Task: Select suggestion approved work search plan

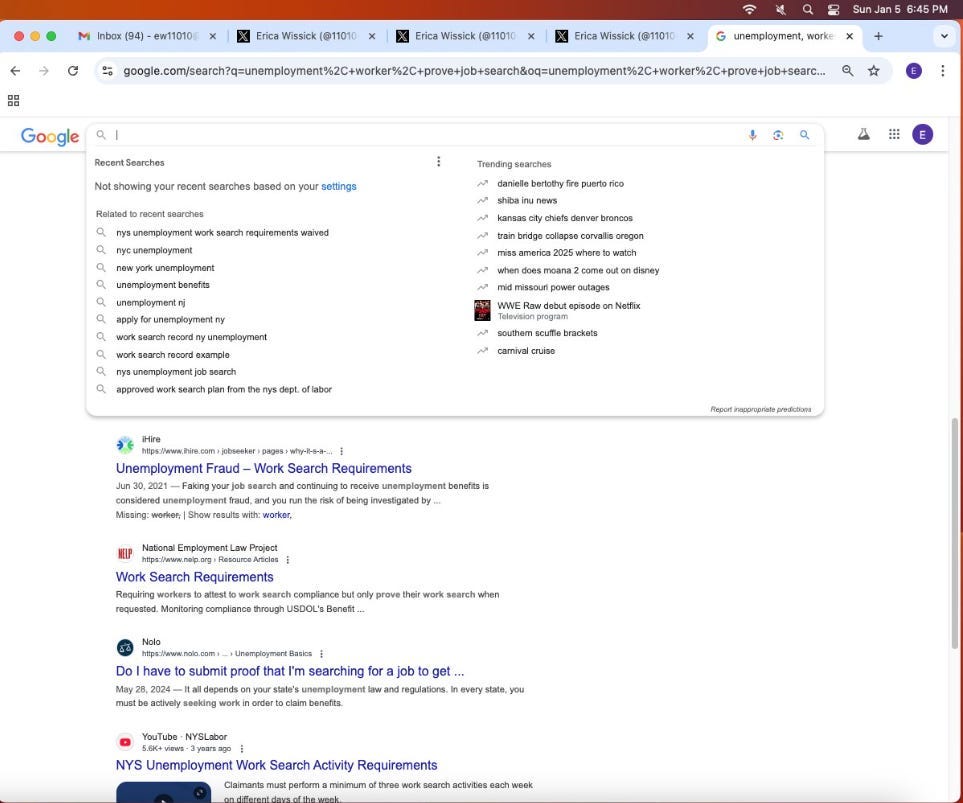Action: tap(224, 390)
